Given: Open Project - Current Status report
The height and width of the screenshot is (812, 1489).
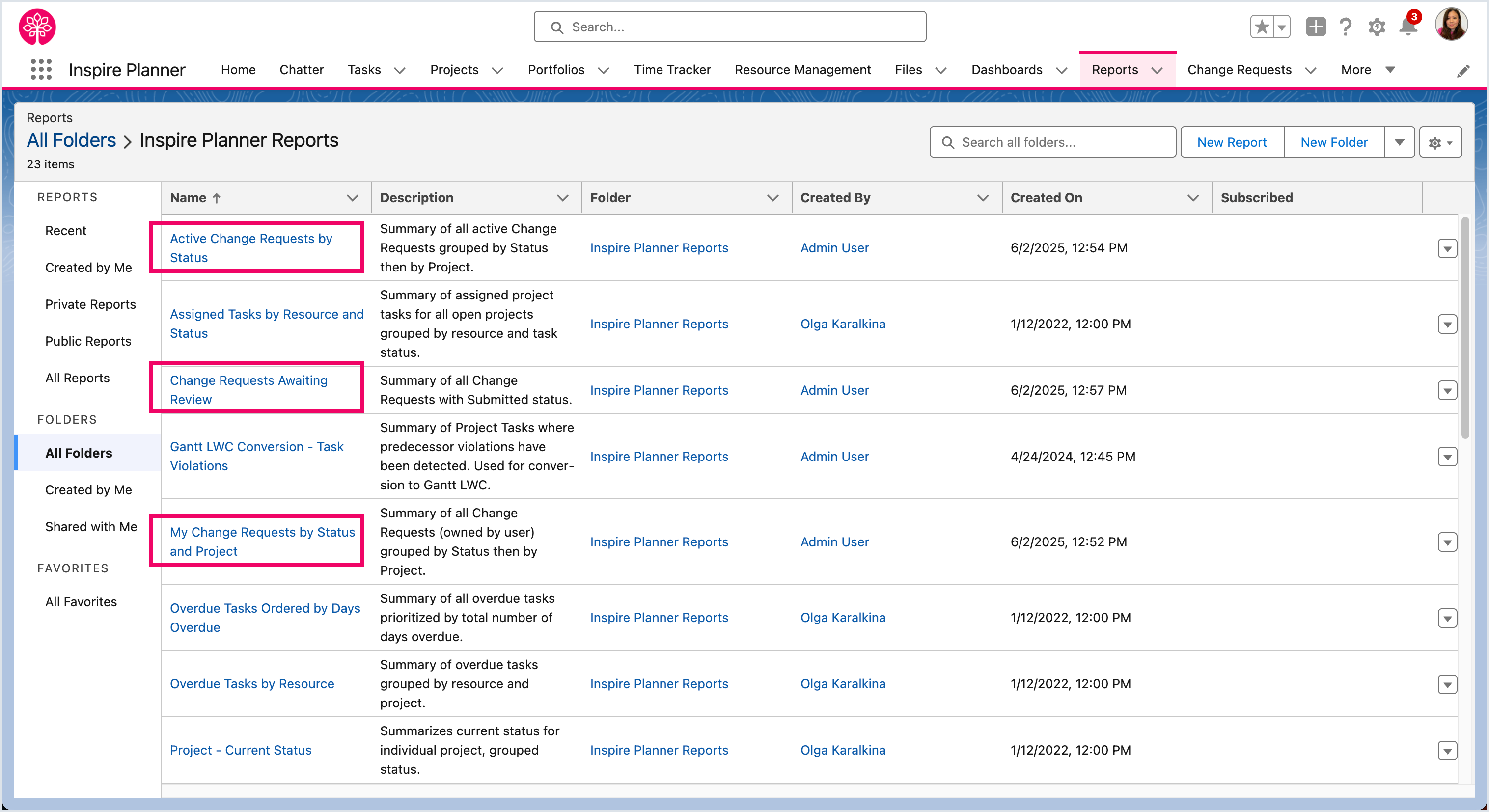Looking at the screenshot, I should [241, 750].
